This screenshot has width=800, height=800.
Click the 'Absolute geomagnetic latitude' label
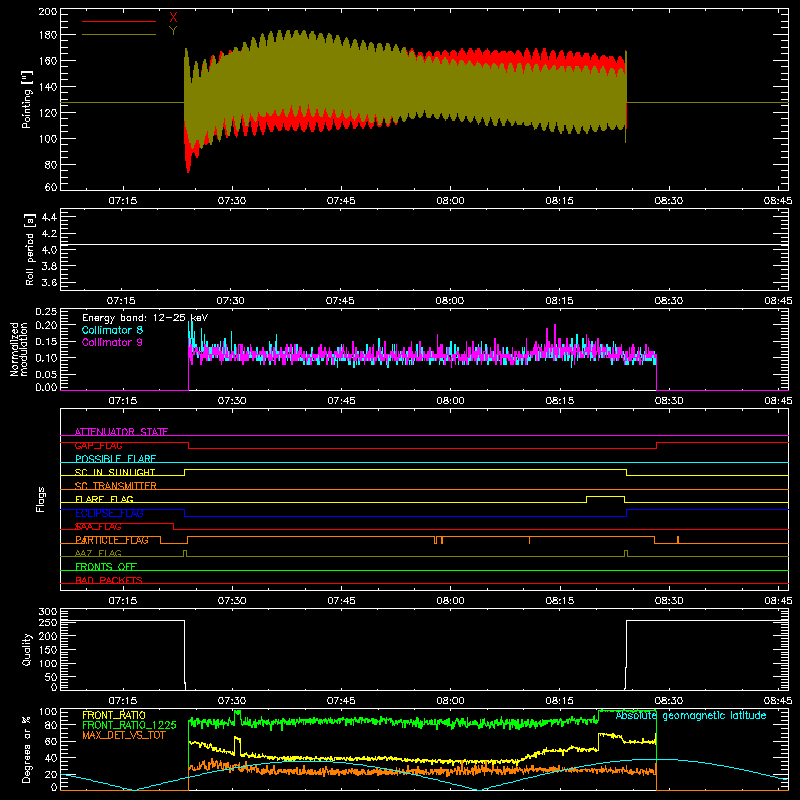coord(691,715)
